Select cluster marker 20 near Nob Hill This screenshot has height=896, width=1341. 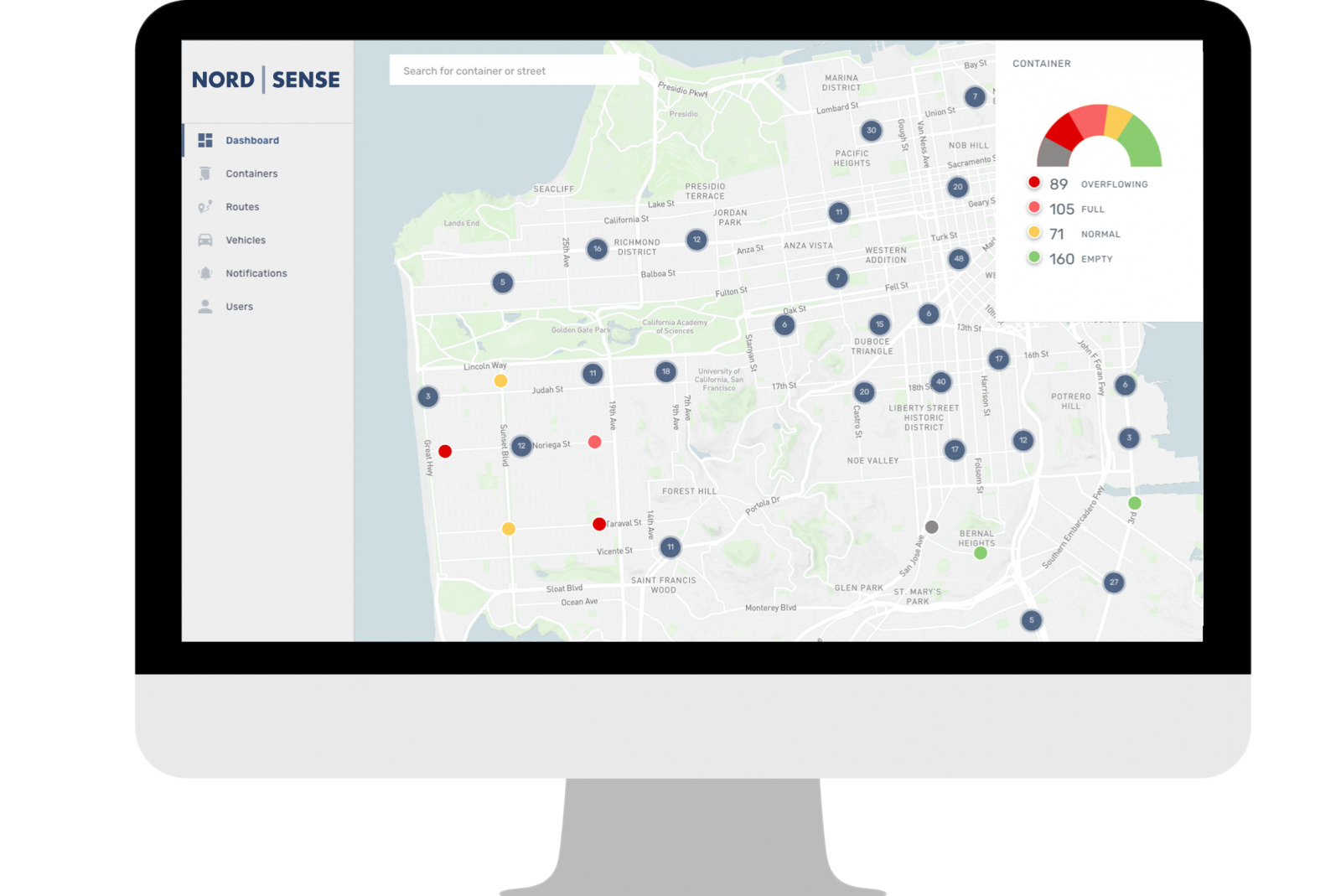958,187
